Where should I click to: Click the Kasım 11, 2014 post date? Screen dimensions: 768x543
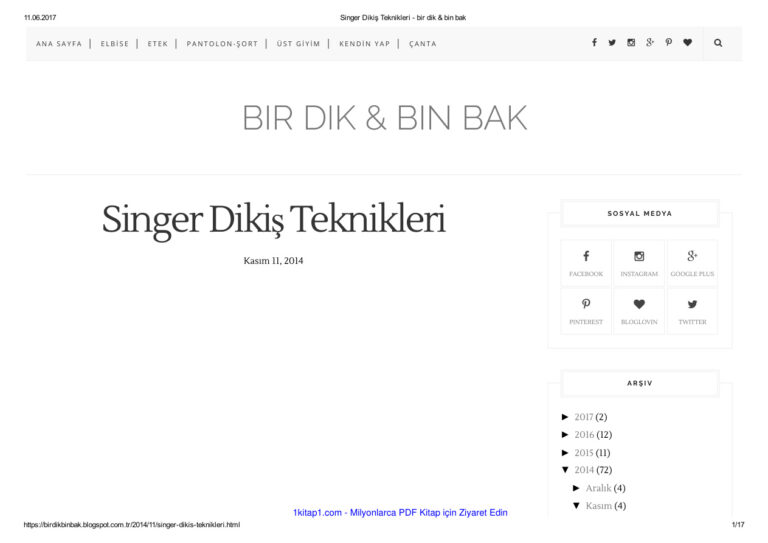pyautogui.click(x=273, y=261)
